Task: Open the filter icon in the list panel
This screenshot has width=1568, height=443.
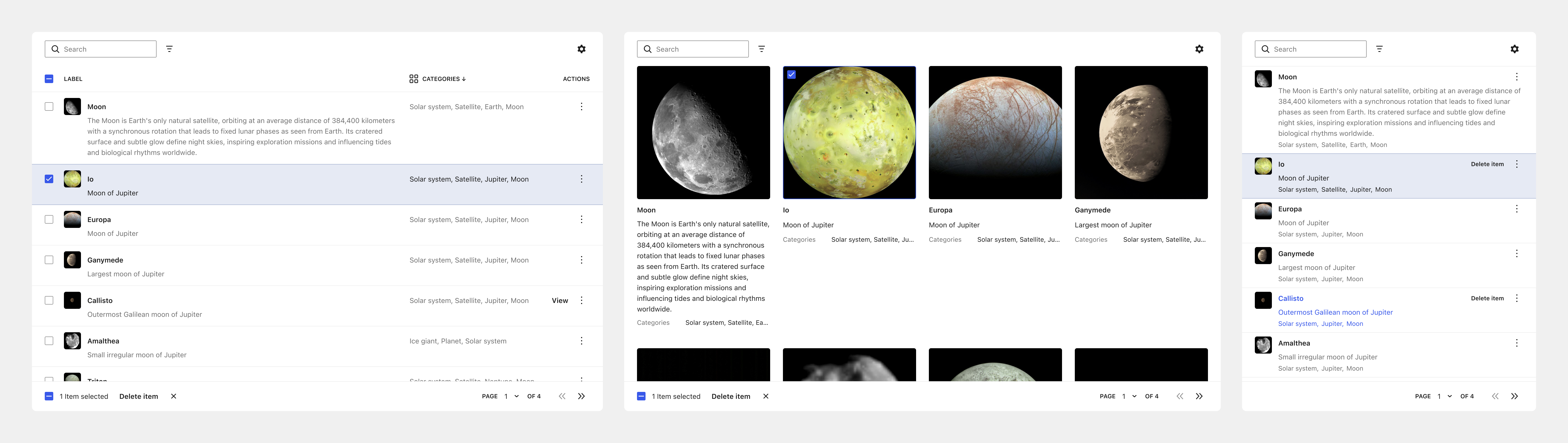Action: coord(1379,49)
